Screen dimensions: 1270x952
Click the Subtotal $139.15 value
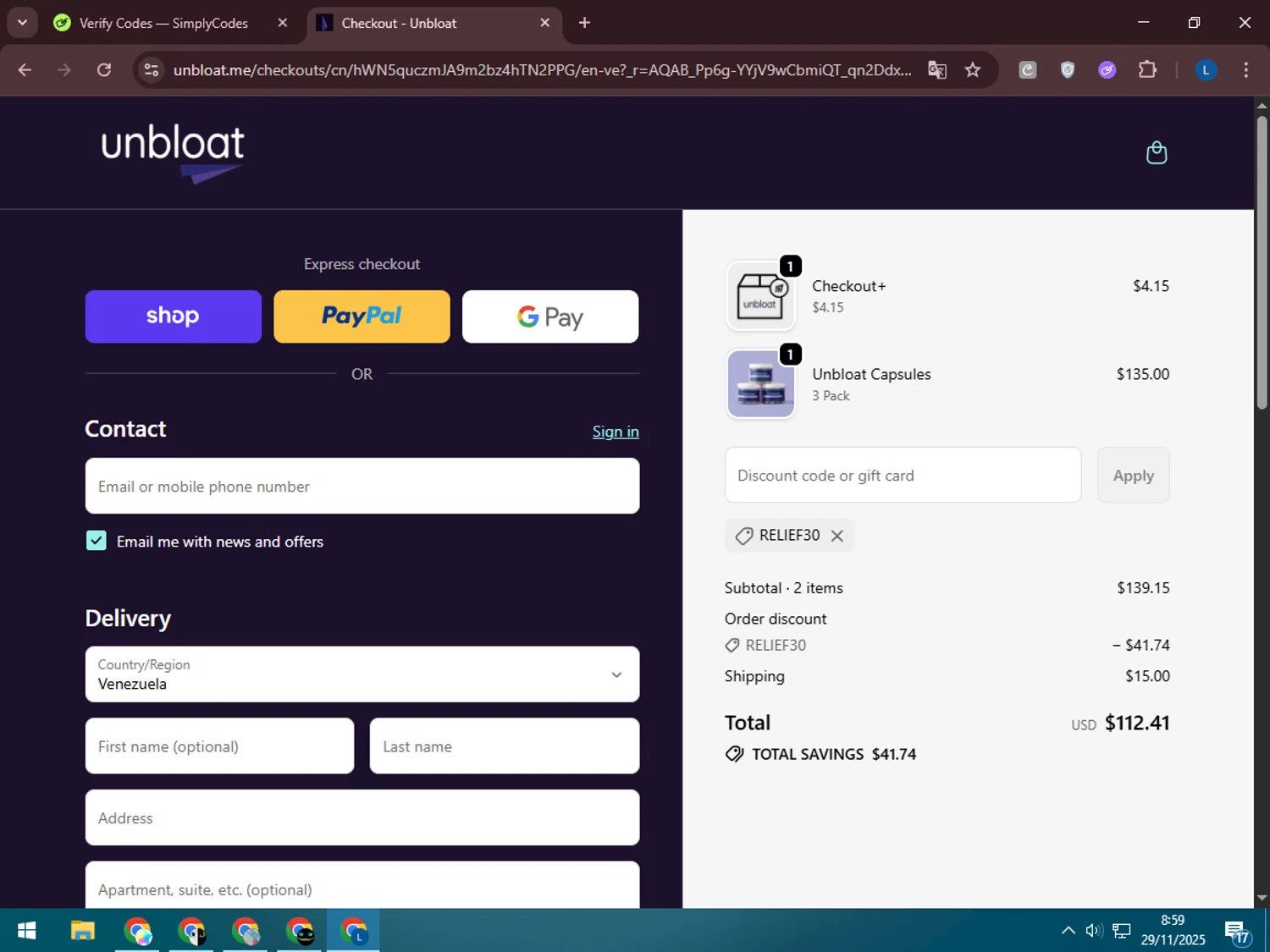pos(1143,588)
